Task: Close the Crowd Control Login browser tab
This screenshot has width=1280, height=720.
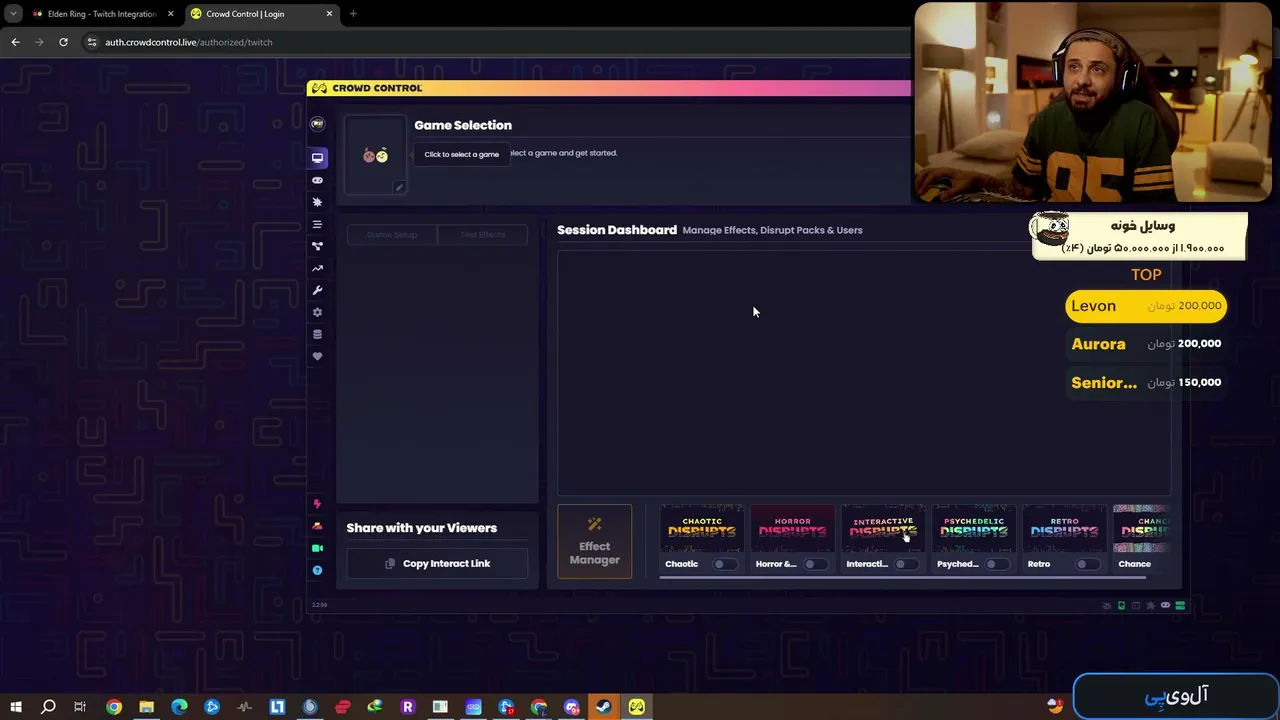Action: 330,14
